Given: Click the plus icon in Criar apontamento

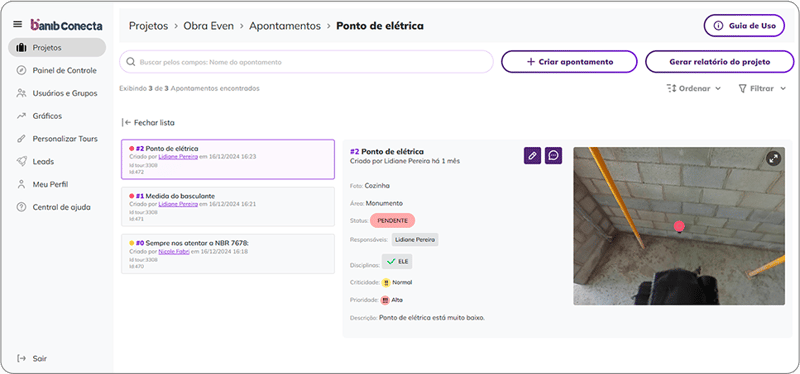Looking at the screenshot, I should (531, 62).
